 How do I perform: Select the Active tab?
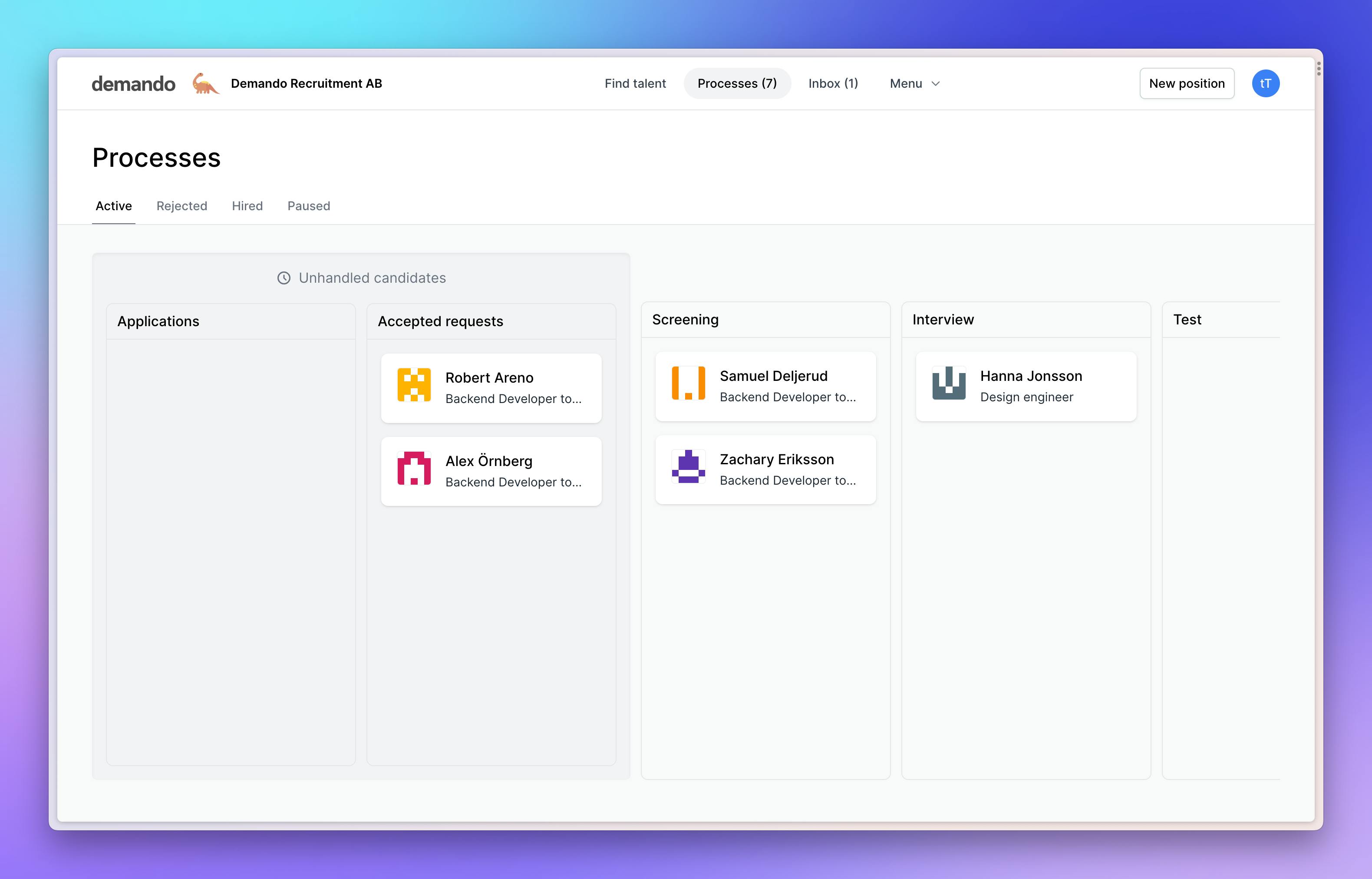click(x=113, y=206)
